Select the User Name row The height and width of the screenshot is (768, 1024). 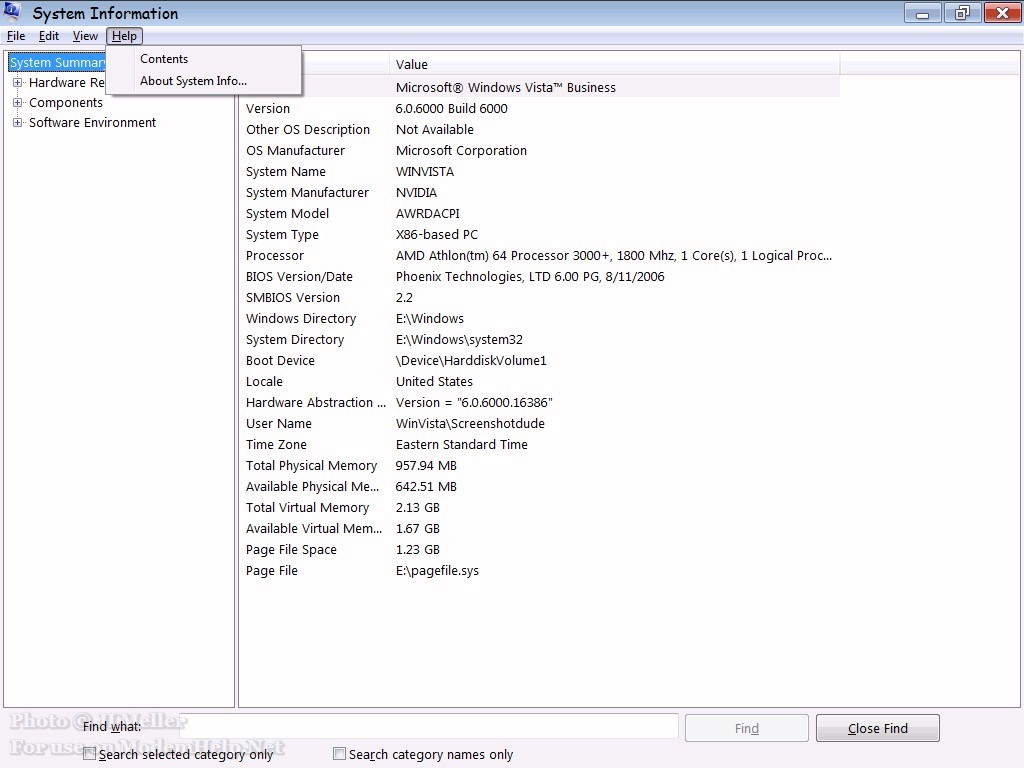(x=539, y=423)
